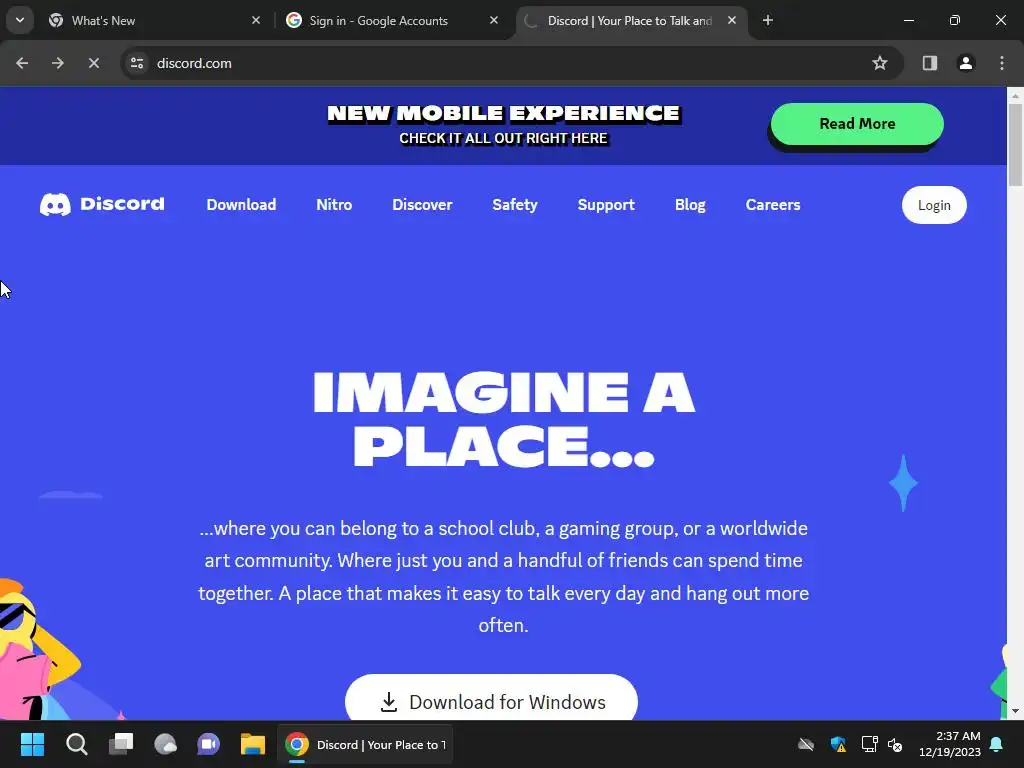The height and width of the screenshot is (768, 1024).
Task: Toggle Chrome side panel icon
Action: (930, 63)
